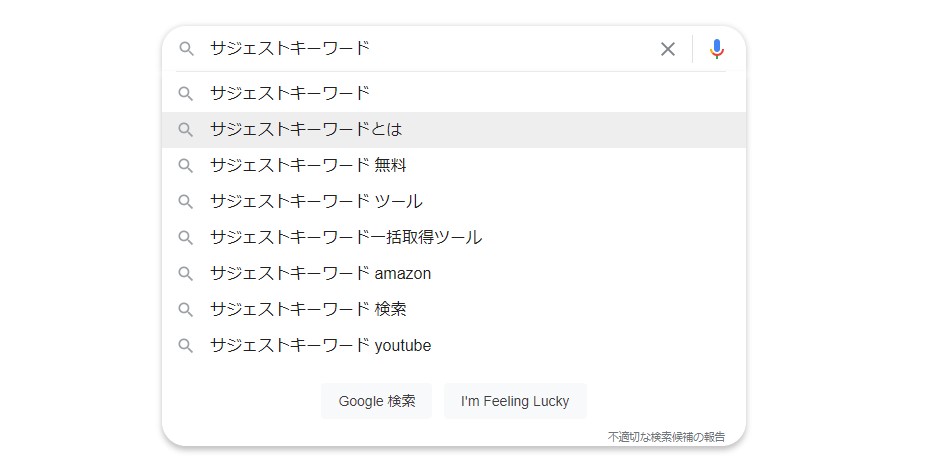Clear the search box with the X icon

point(668,49)
